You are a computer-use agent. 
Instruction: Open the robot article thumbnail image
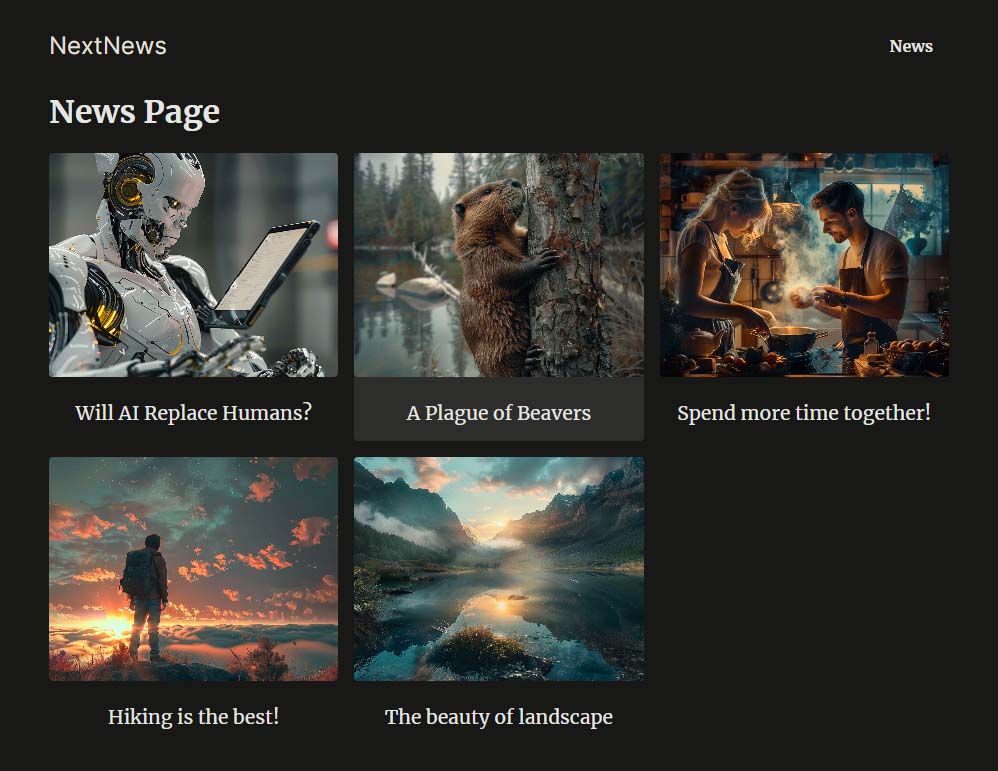click(193, 265)
